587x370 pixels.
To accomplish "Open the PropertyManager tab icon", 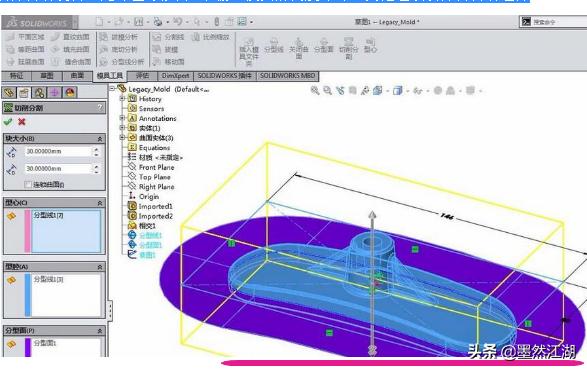I will (24, 92).
